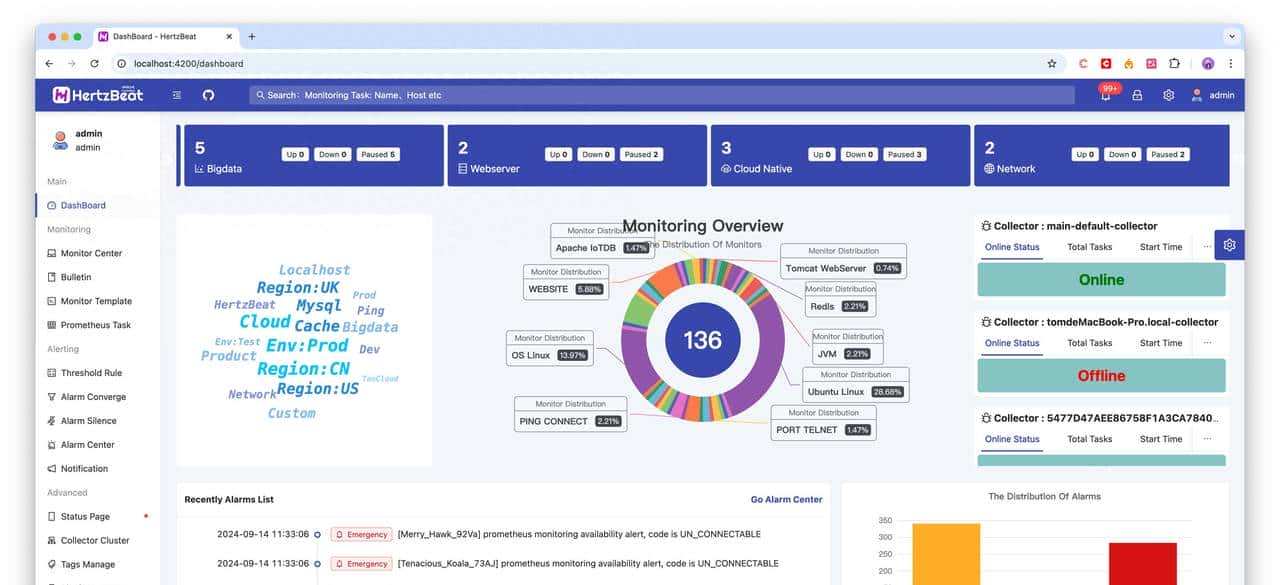Bookmark this page with the star icon
The height and width of the screenshot is (585, 1280).
(1052, 63)
